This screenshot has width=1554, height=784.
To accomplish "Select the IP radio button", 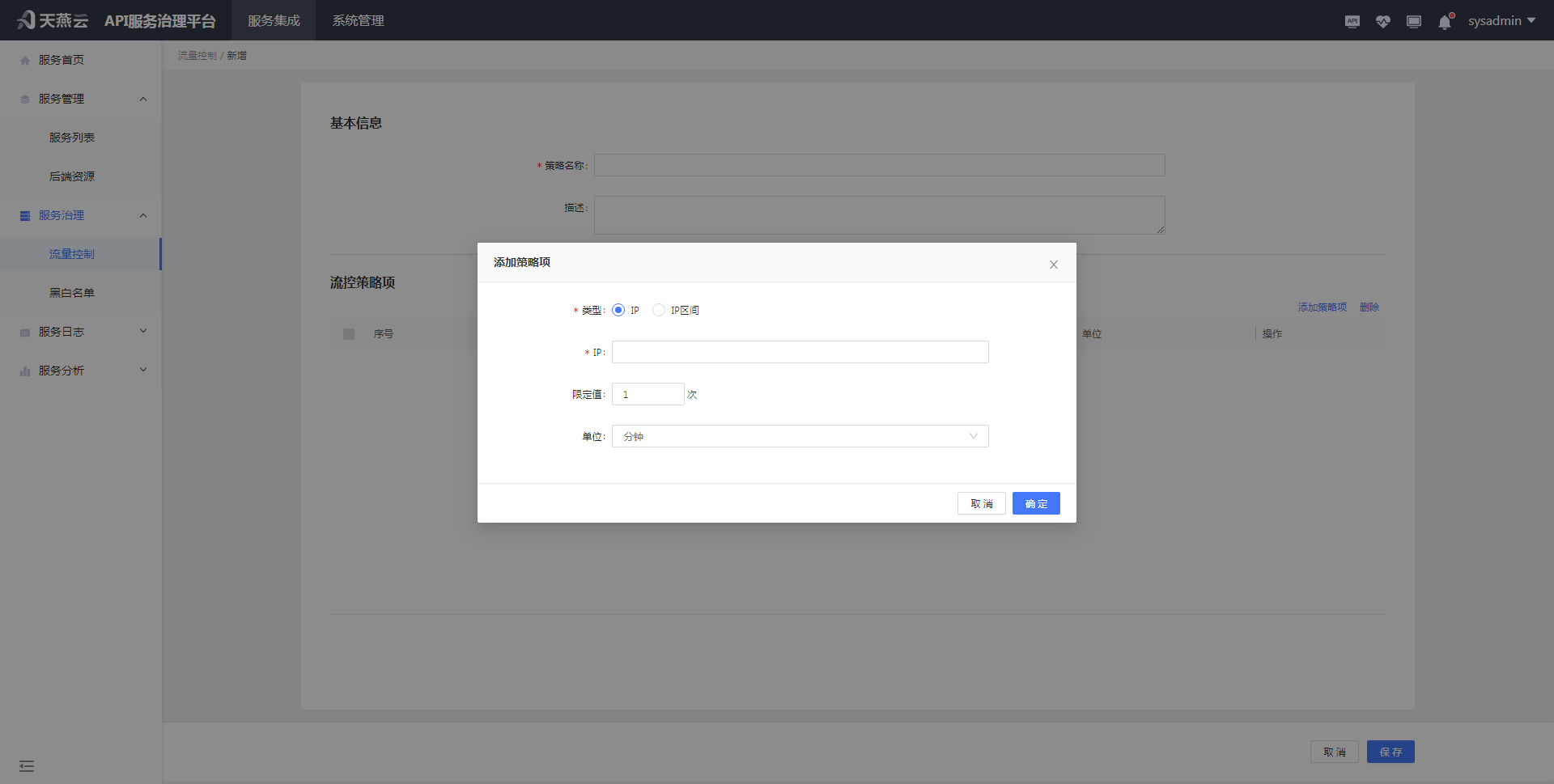I will click(618, 310).
